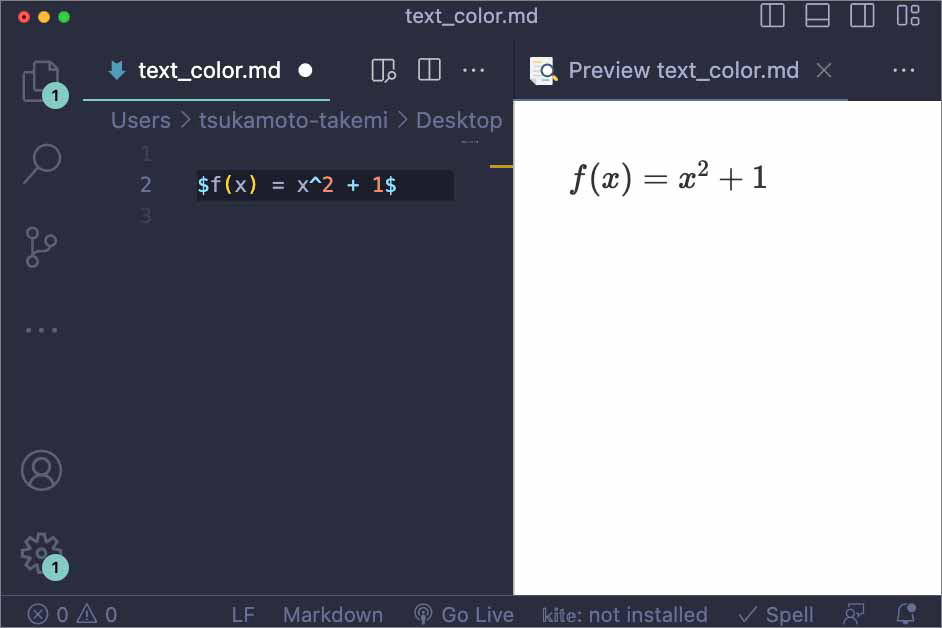Screen dimensions: 942x628
Task: Click the Split Editor icon in the editor toolbar
Action: pos(429,70)
